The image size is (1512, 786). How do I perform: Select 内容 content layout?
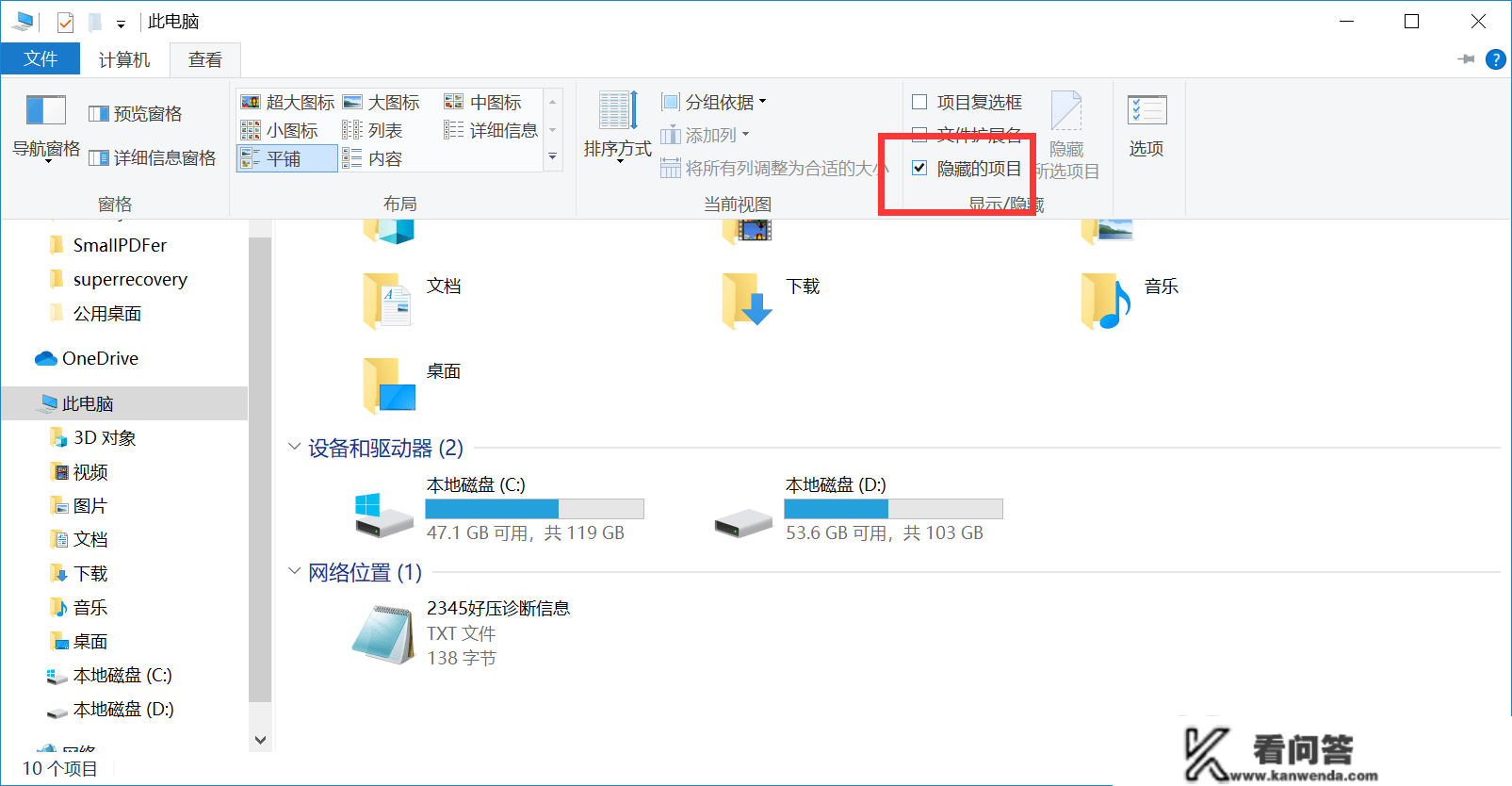pyautogui.click(x=372, y=158)
